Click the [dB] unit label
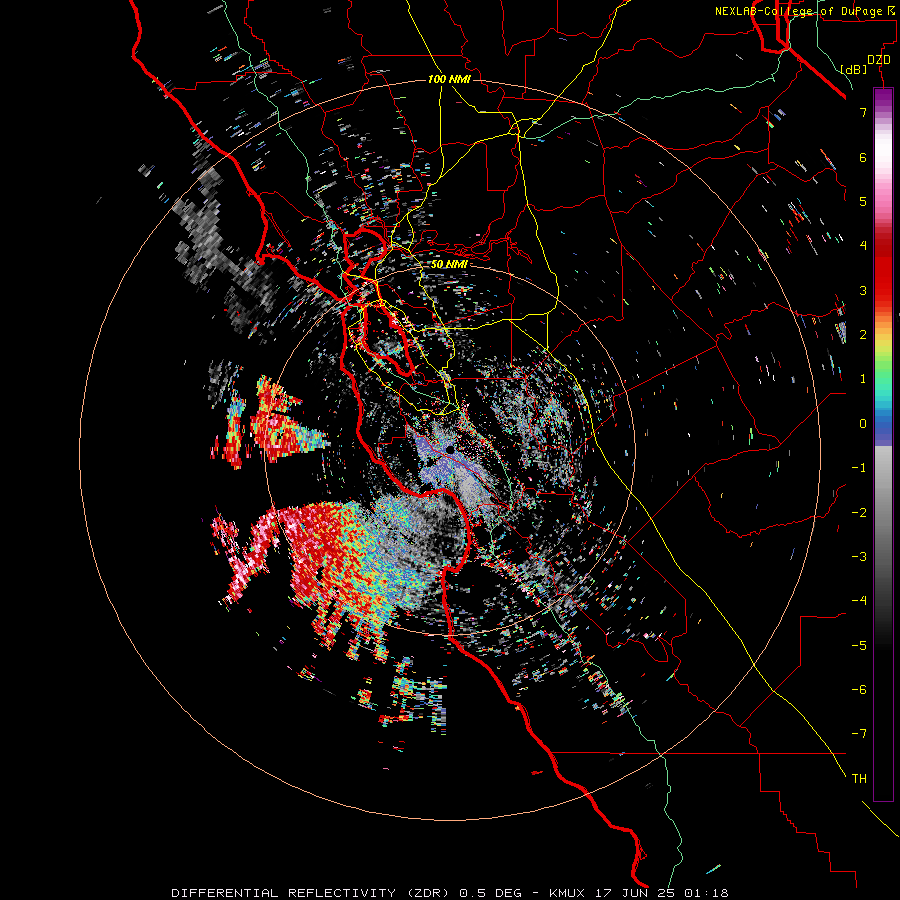Screen dimensions: 900x900 coord(854,69)
